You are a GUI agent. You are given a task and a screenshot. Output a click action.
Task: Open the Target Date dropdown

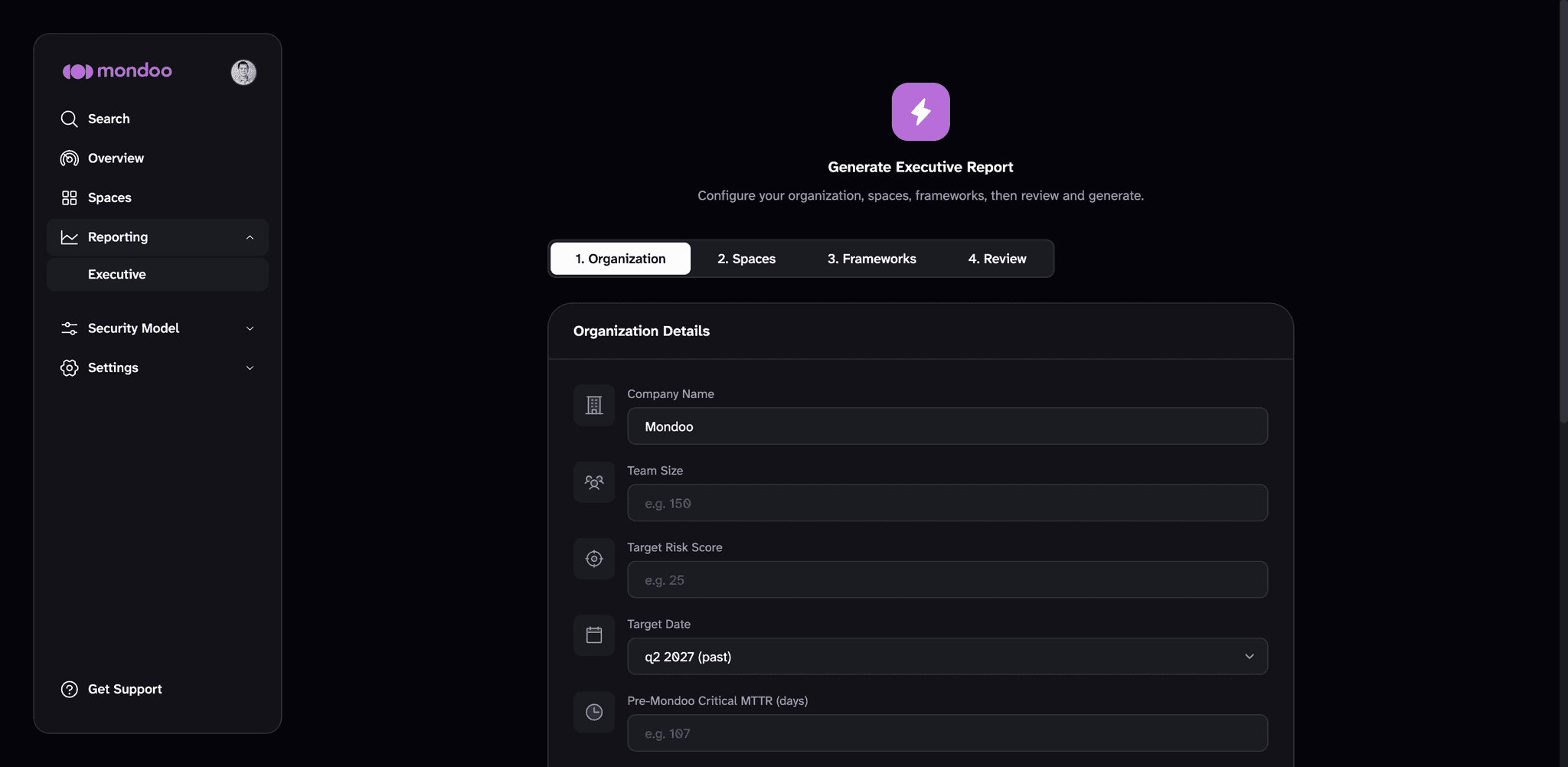click(947, 657)
